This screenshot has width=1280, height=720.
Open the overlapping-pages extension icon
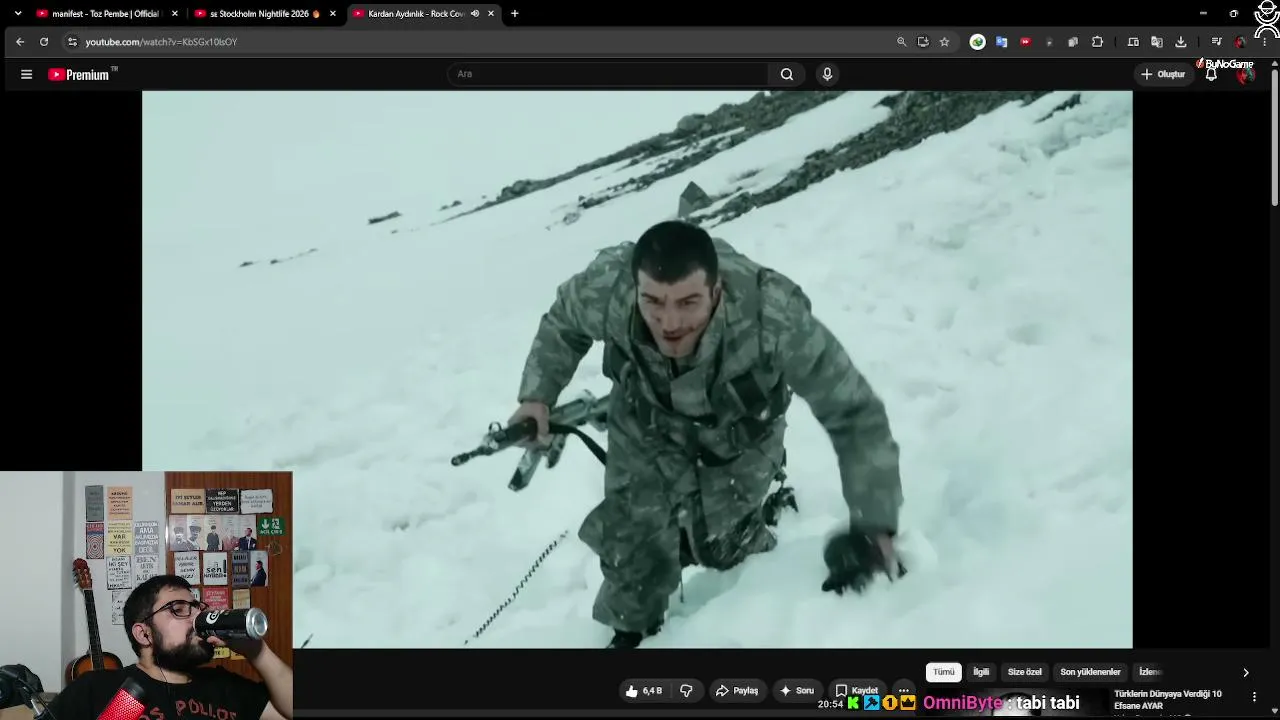pyautogui.click(x=1073, y=42)
